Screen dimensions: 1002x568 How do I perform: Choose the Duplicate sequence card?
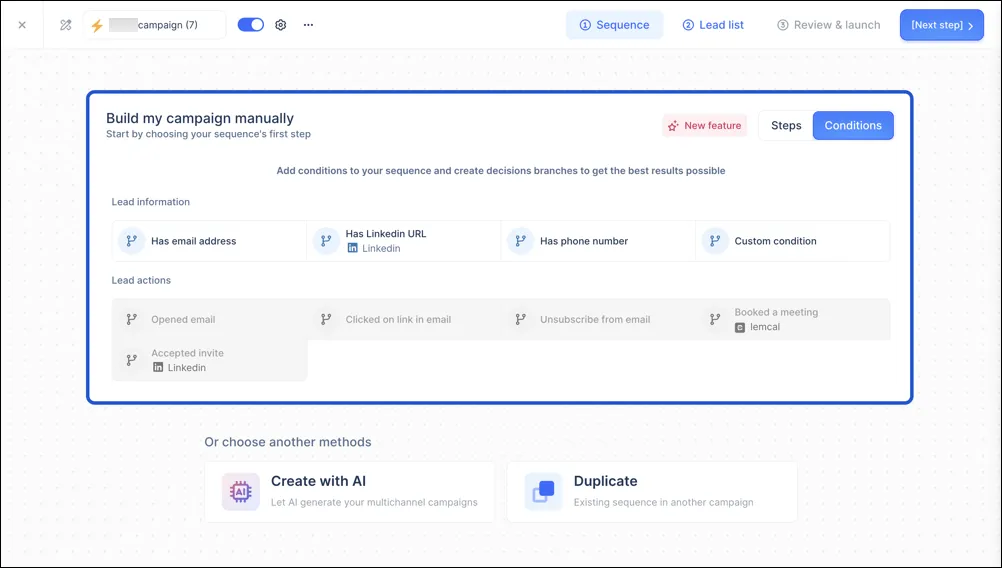(652, 491)
